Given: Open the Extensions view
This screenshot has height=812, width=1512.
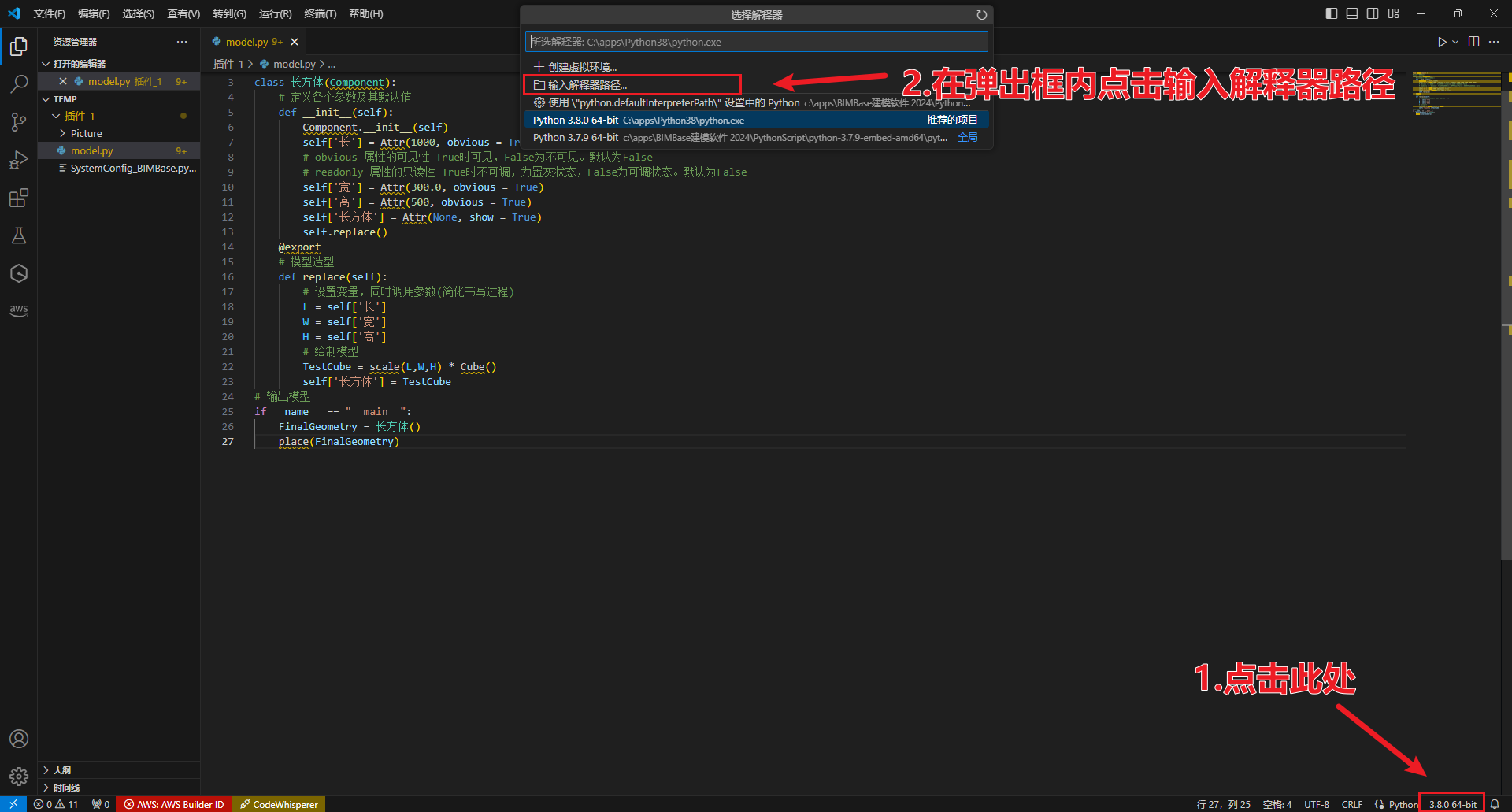Looking at the screenshot, I should pos(19,198).
